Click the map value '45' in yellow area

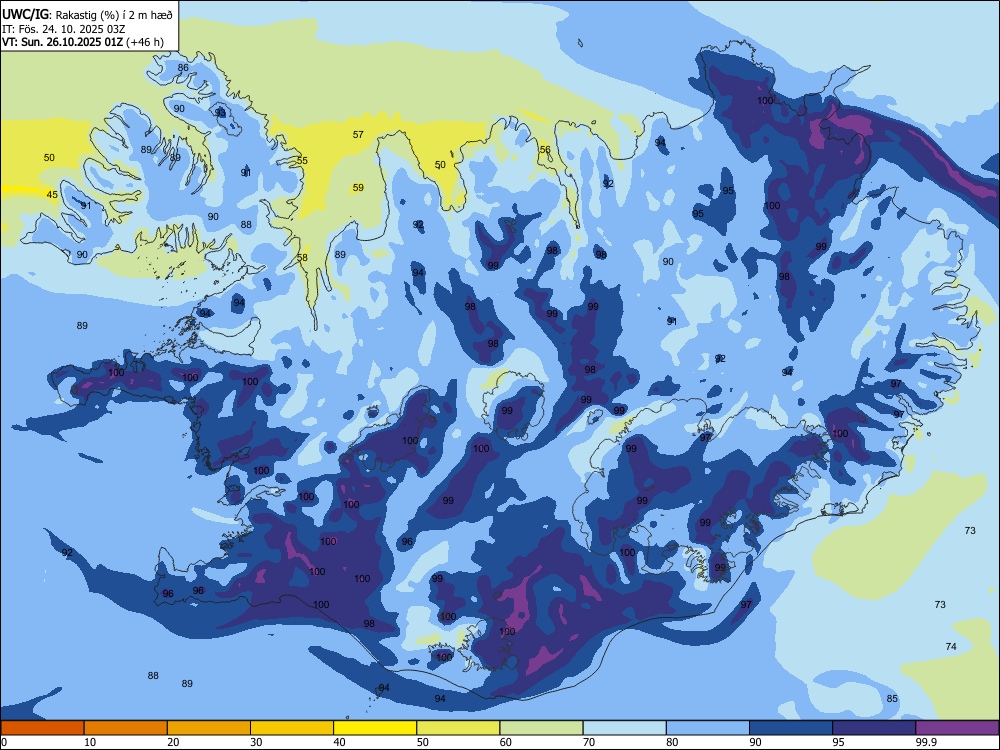[52, 195]
